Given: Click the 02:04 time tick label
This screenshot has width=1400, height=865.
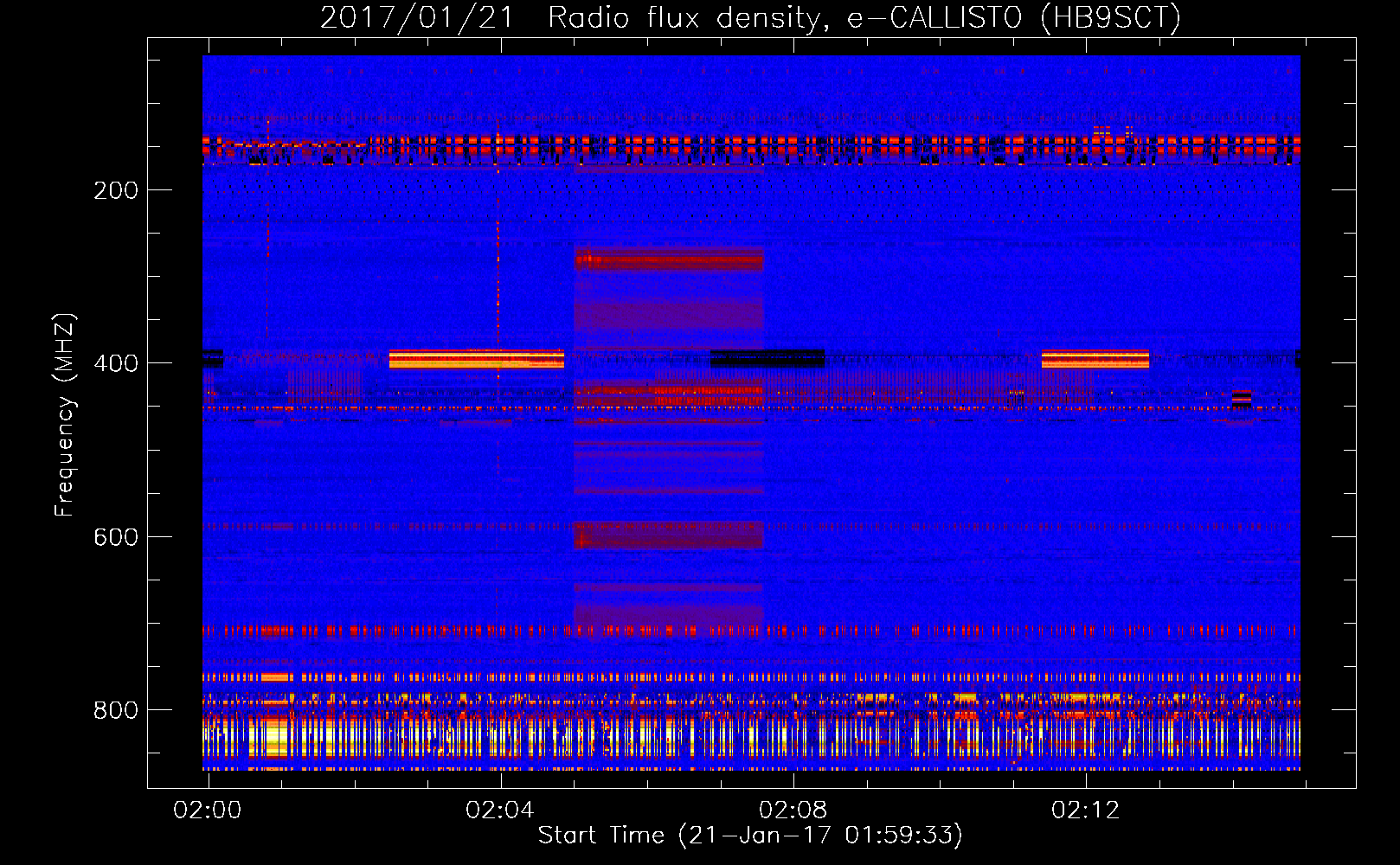Looking at the screenshot, I should (500, 810).
